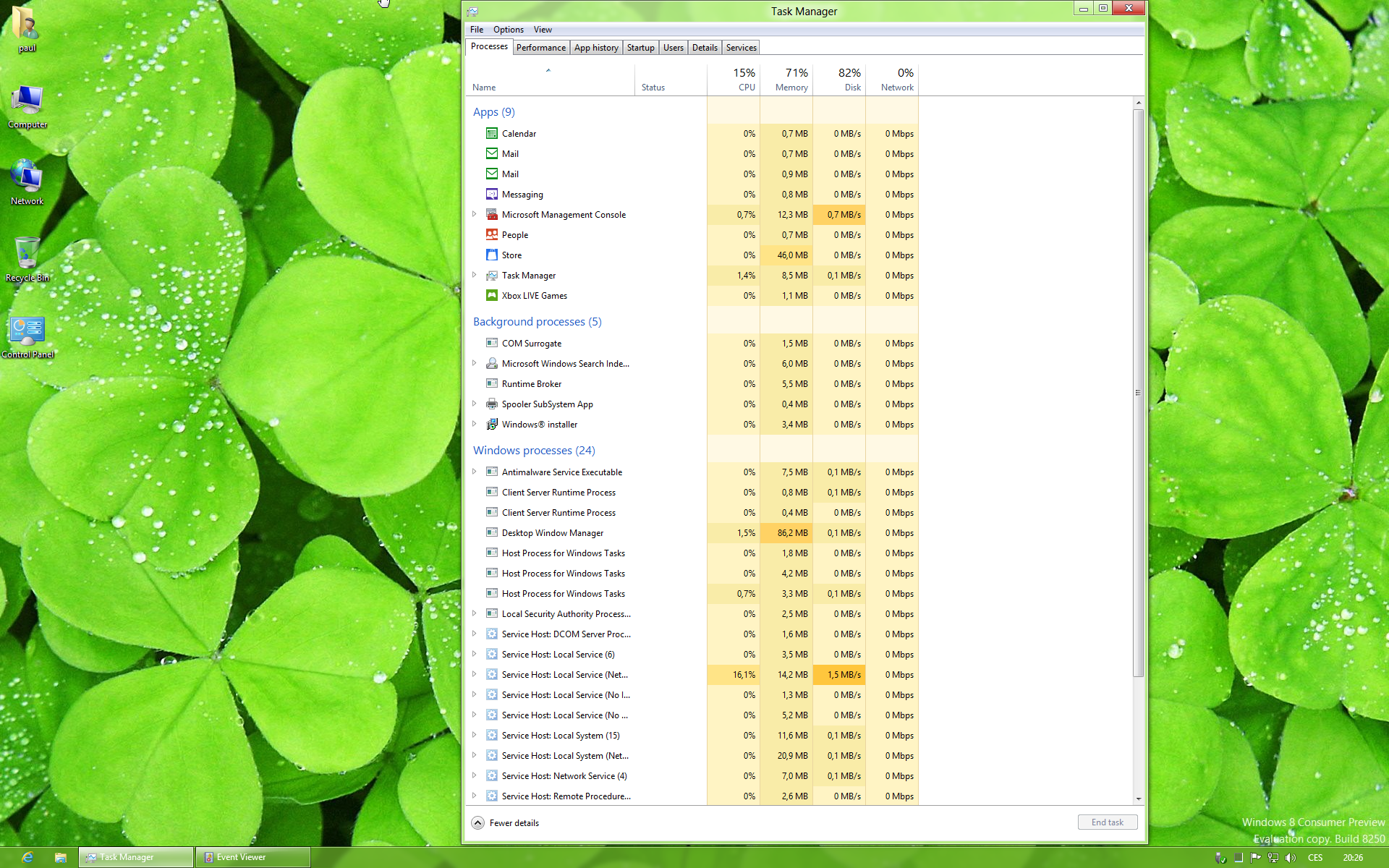Launch Internet Explorer from the taskbar
This screenshot has width=1389, height=868.
(27, 857)
